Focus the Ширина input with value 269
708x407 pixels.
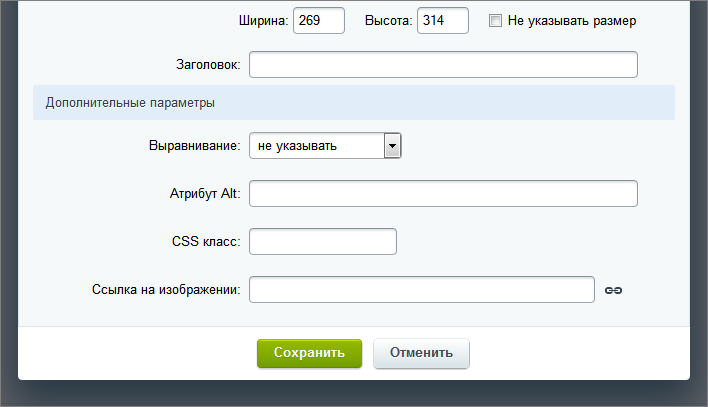319,20
